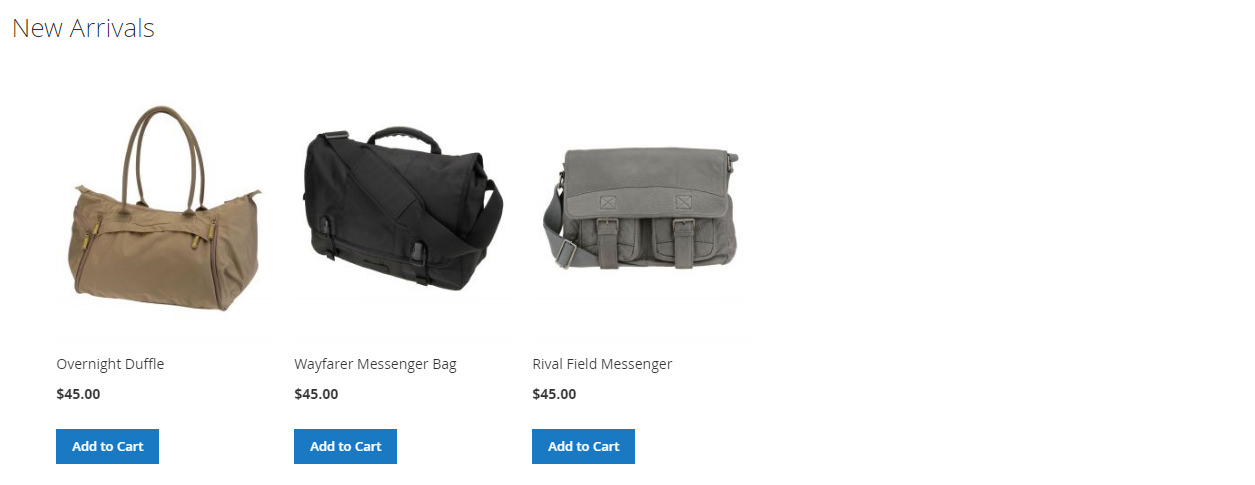This screenshot has width=1255, height=485.
Task: Open the Rival Field Messenger product link
Action: click(602, 364)
